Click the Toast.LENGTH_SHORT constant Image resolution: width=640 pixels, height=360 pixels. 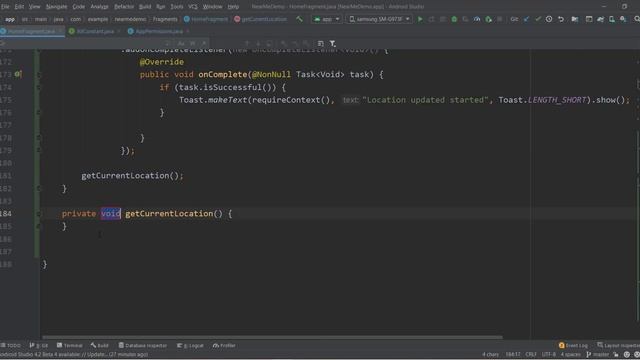pos(542,100)
